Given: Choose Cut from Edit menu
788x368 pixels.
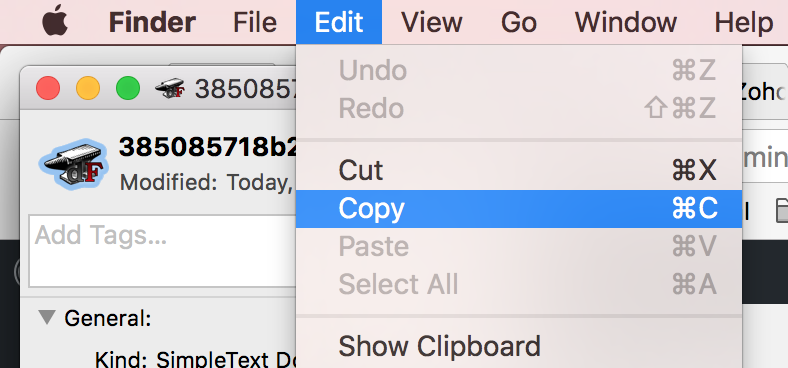Looking at the screenshot, I should click(x=519, y=170).
